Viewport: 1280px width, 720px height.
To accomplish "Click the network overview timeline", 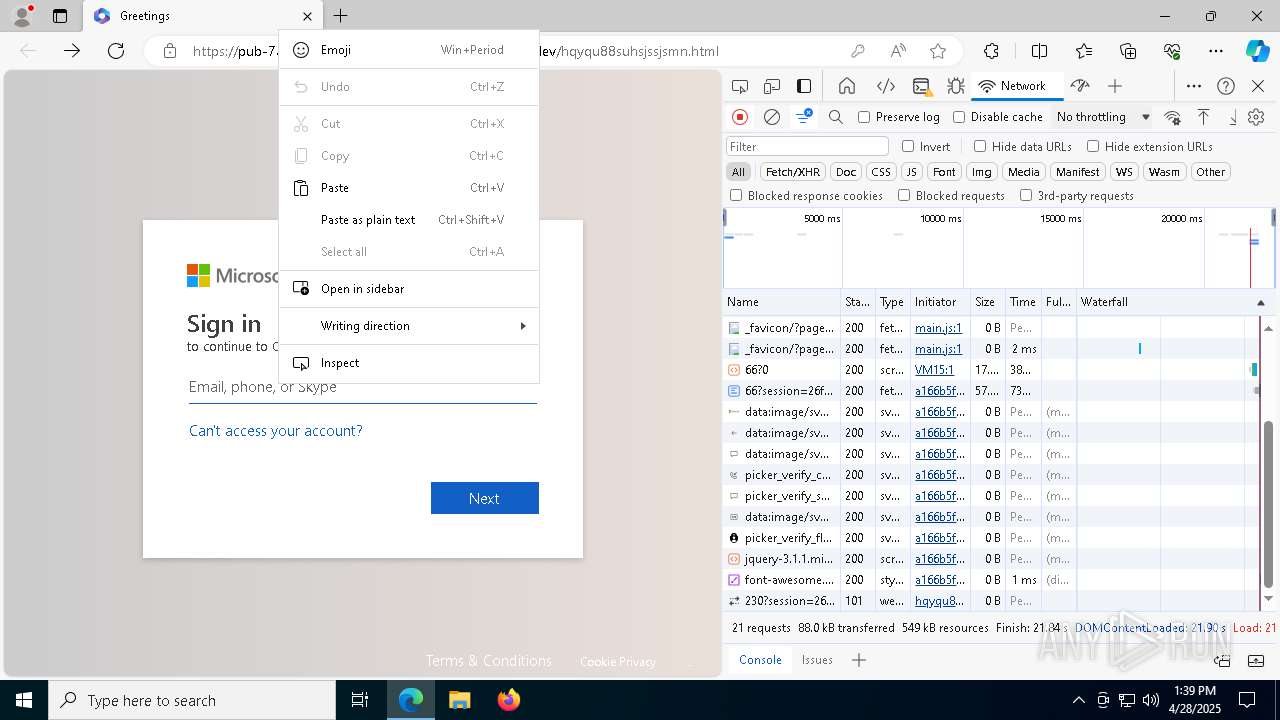I will [x=998, y=248].
